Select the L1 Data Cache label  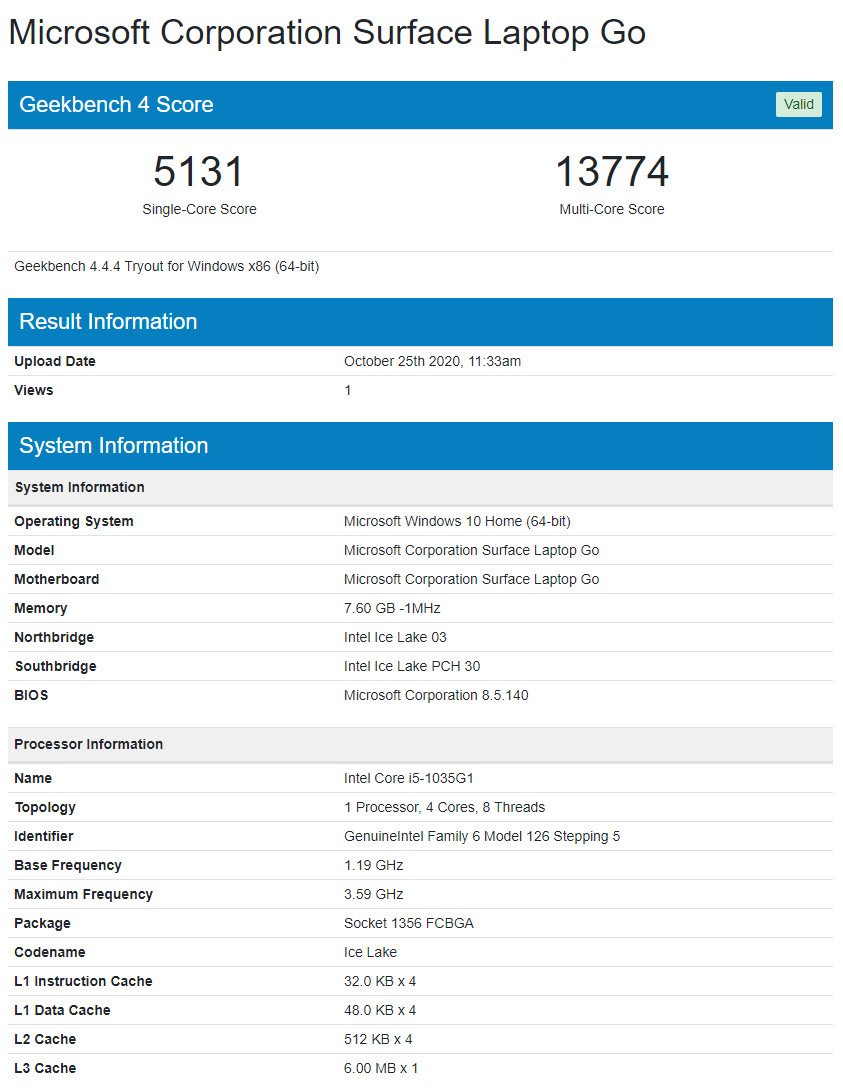pyautogui.click(x=63, y=1010)
